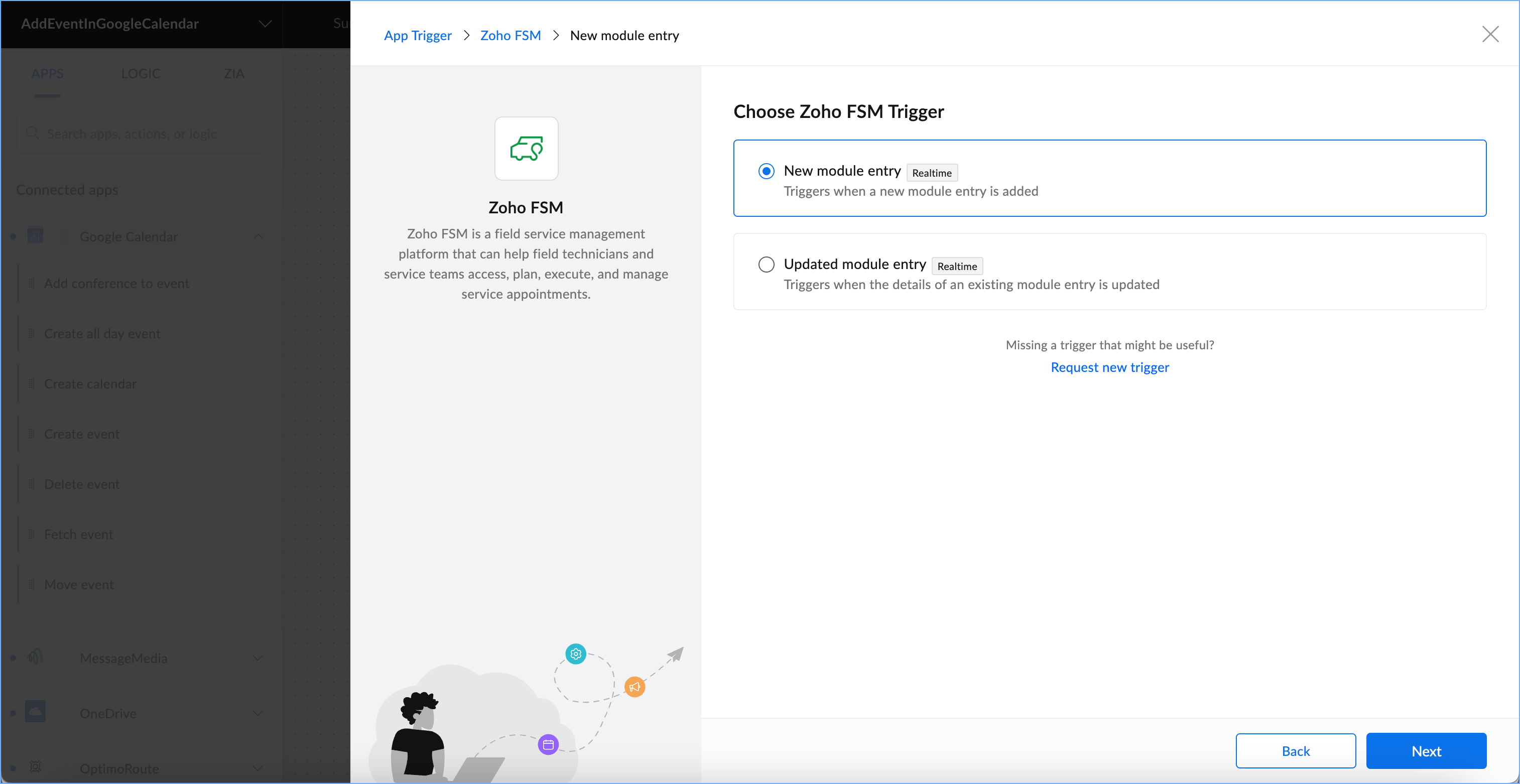This screenshot has height=784, width=1520.
Task: Expand the OneDrive app section
Action: click(x=258, y=713)
